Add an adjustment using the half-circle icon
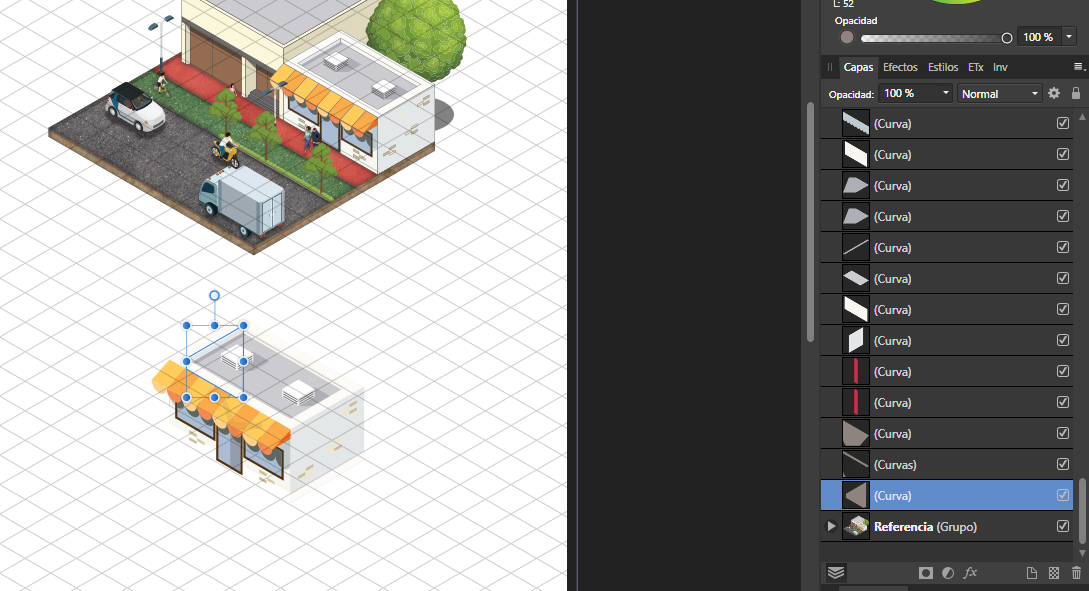1089x591 pixels. click(x=948, y=573)
